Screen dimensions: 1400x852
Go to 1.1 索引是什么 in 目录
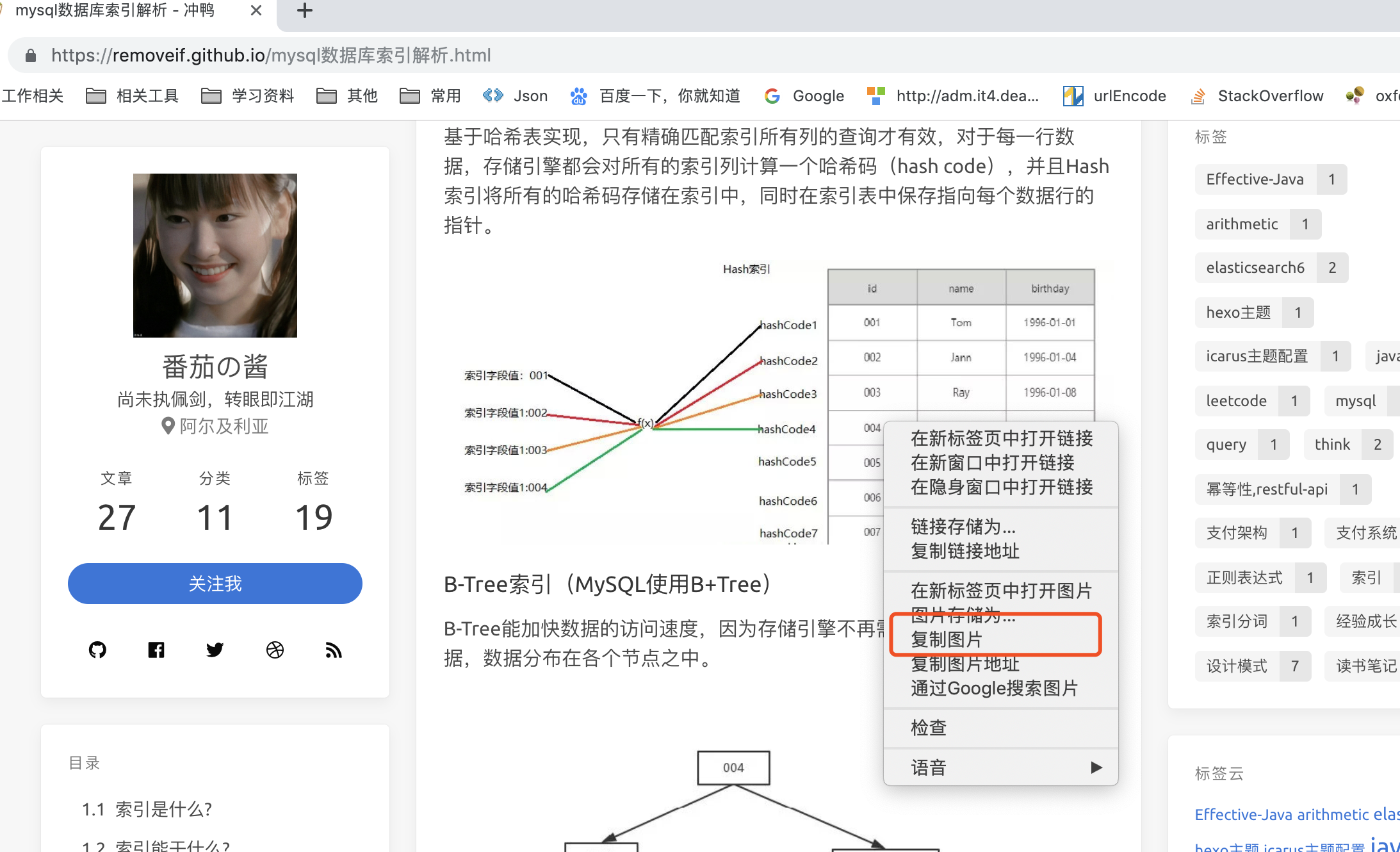pos(147,809)
